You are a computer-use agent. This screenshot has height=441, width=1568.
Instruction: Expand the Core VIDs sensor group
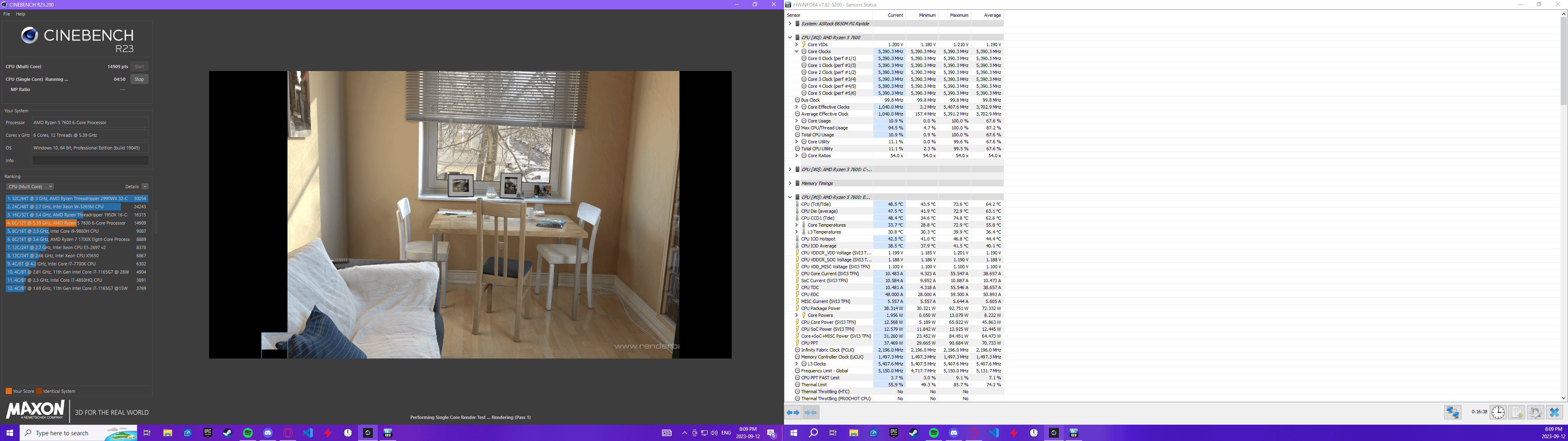[796, 45]
